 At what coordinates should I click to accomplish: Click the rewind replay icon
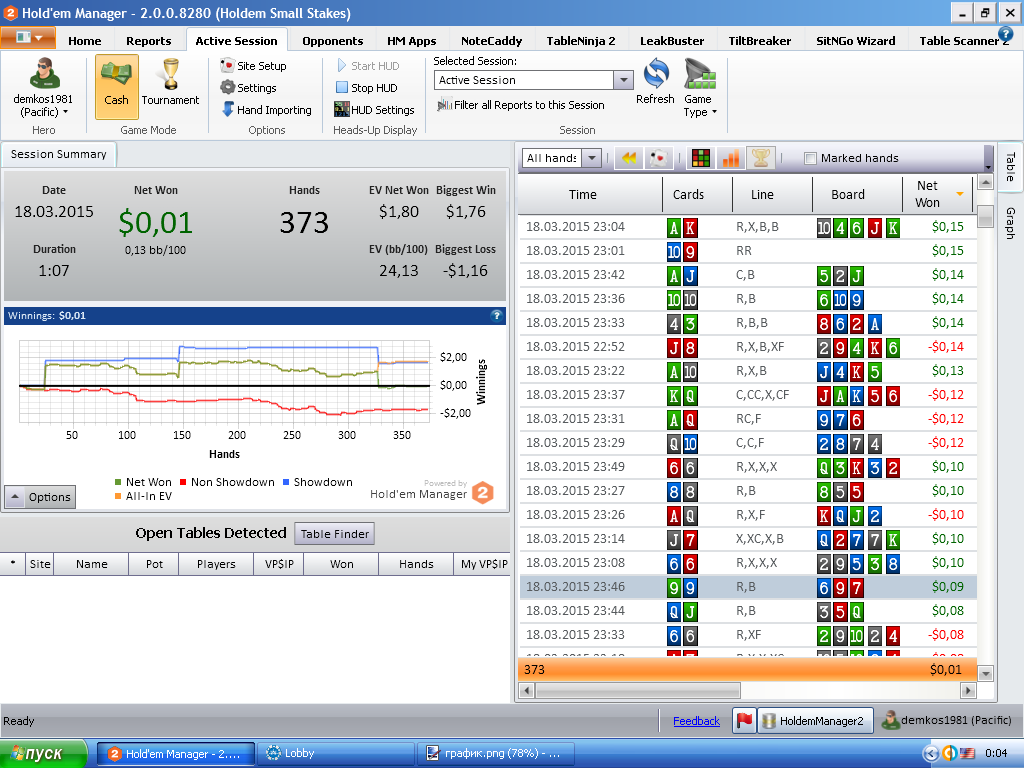tap(628, 157)
